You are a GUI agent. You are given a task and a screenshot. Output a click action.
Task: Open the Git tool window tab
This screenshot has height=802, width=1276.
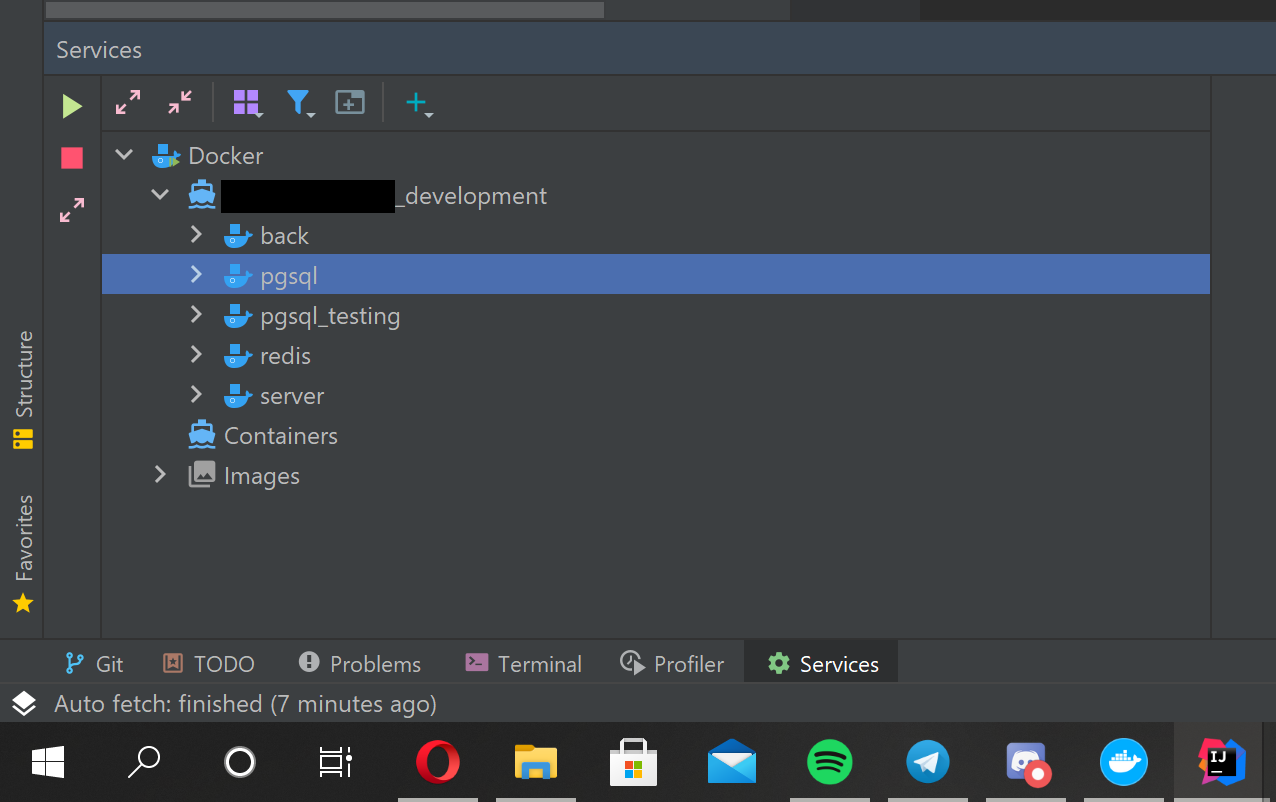tap(95, 663)
